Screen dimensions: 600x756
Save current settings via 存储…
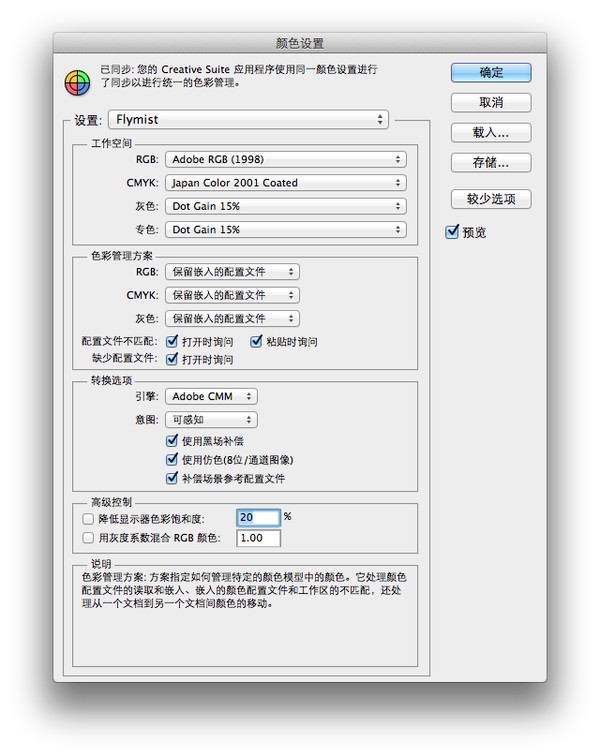coord(491,163)
